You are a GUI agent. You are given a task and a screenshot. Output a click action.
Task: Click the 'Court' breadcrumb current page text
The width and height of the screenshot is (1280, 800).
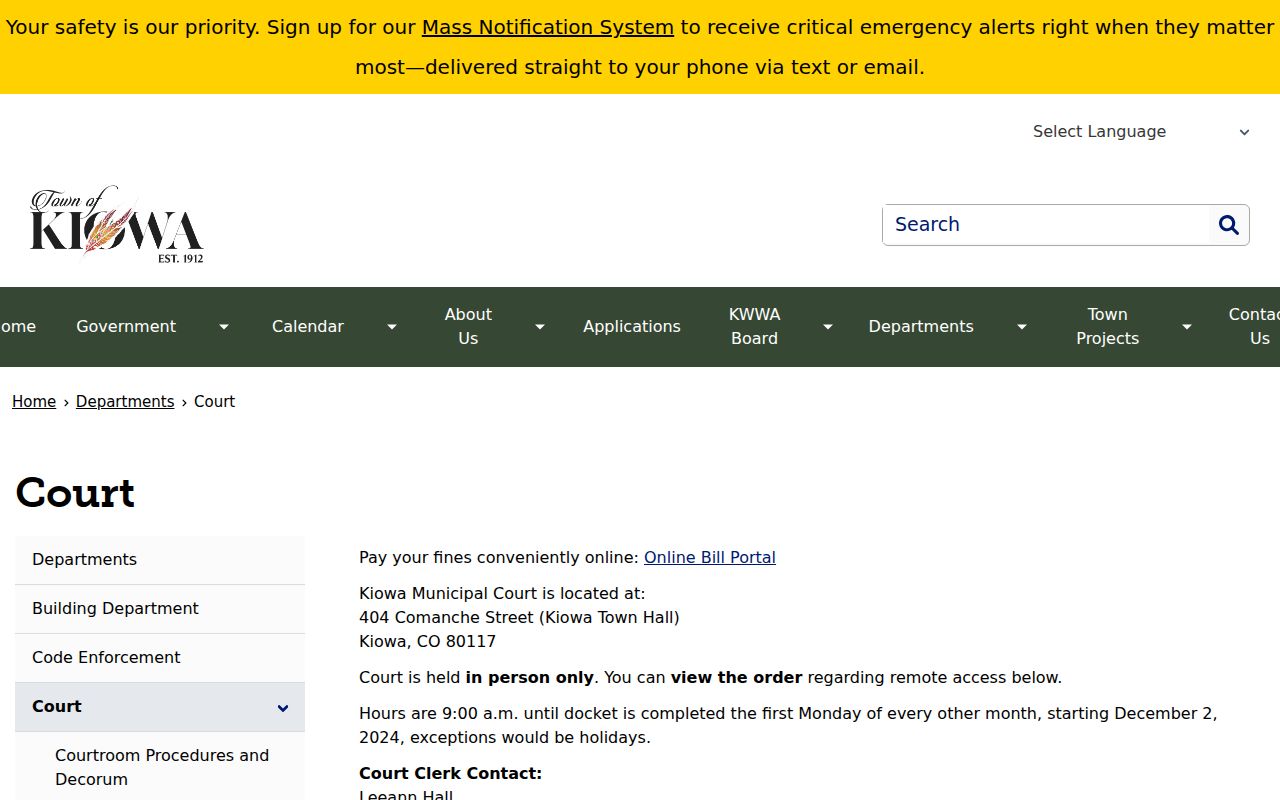coord(214,402)
